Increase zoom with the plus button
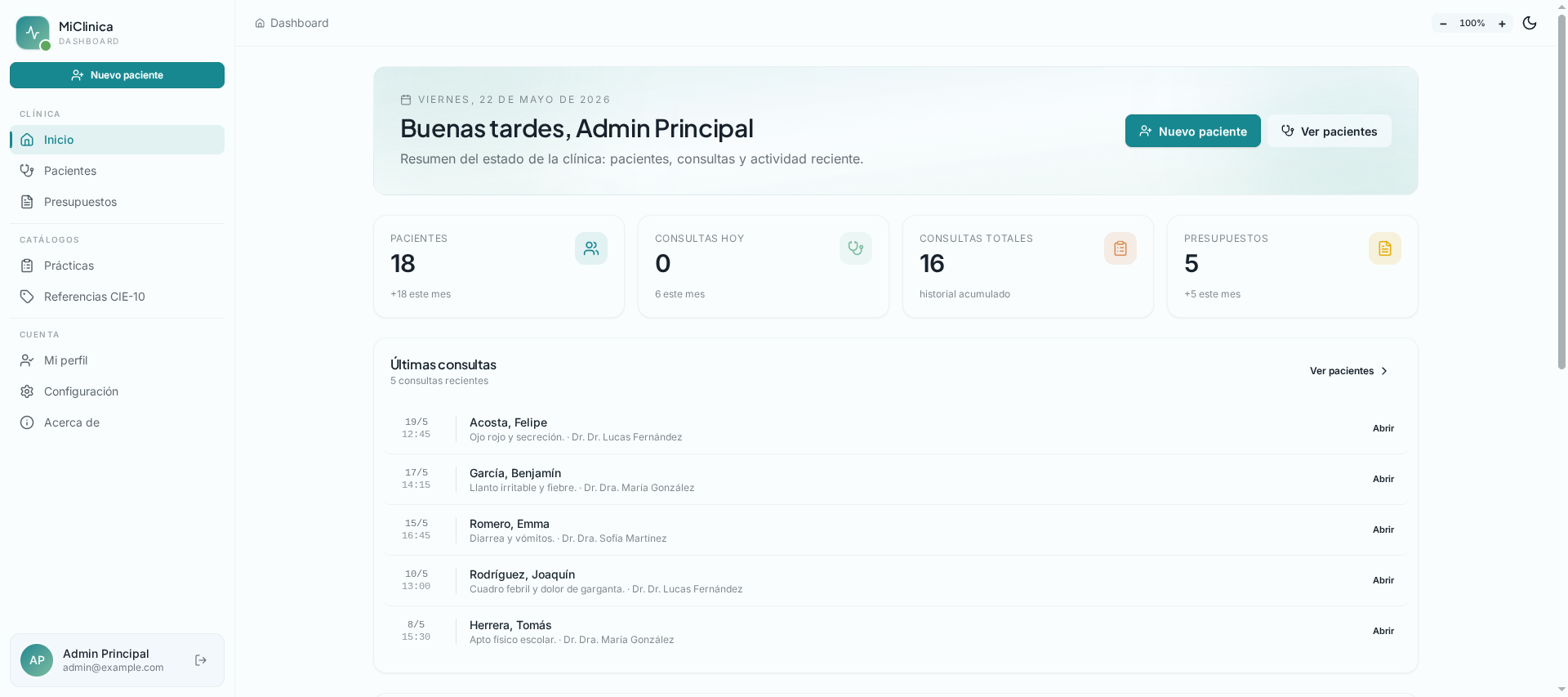The width and height of the screenshot is (1568, 697). (x=1502, y=24)
